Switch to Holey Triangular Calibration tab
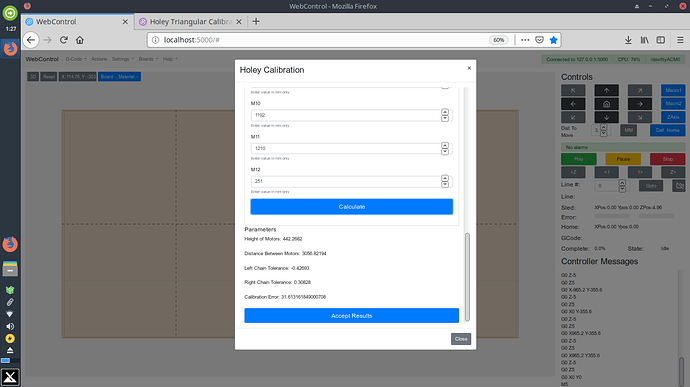 point(191,22)
